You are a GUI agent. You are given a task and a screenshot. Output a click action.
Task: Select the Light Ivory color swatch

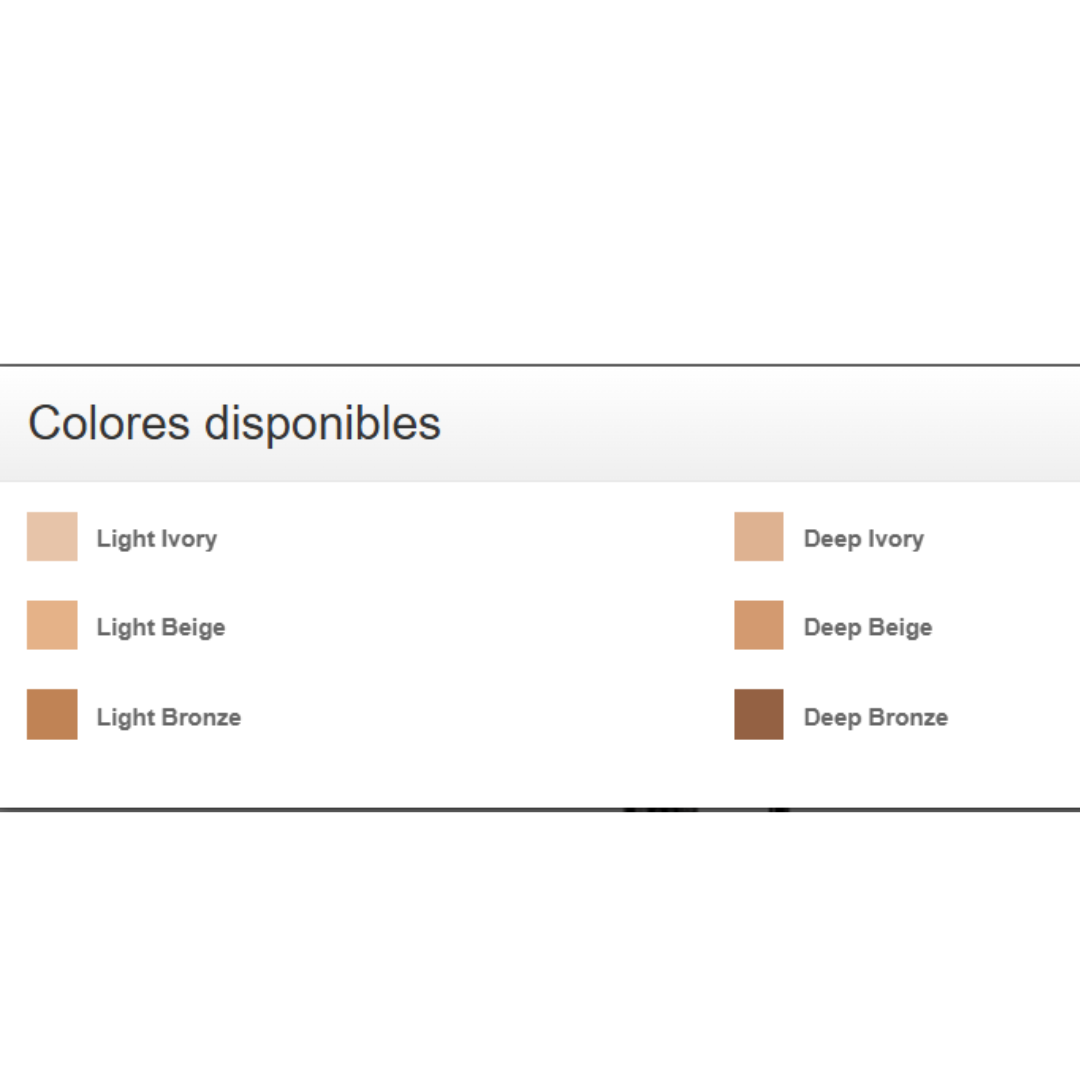(52, 537)
